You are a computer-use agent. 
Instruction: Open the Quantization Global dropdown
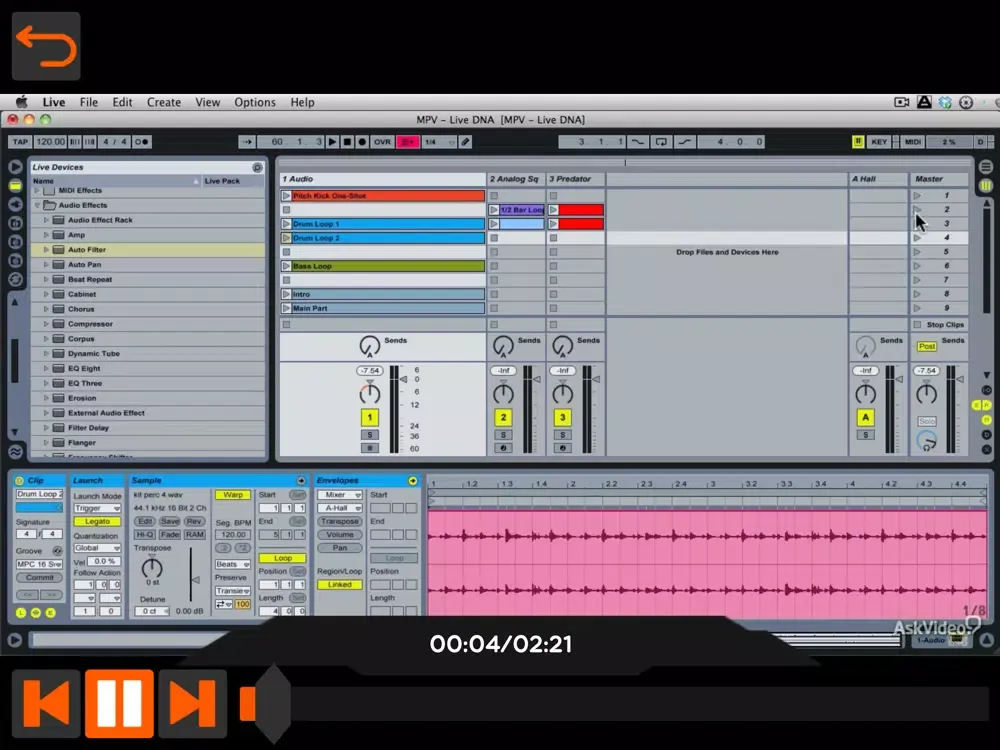pos(97,548)
